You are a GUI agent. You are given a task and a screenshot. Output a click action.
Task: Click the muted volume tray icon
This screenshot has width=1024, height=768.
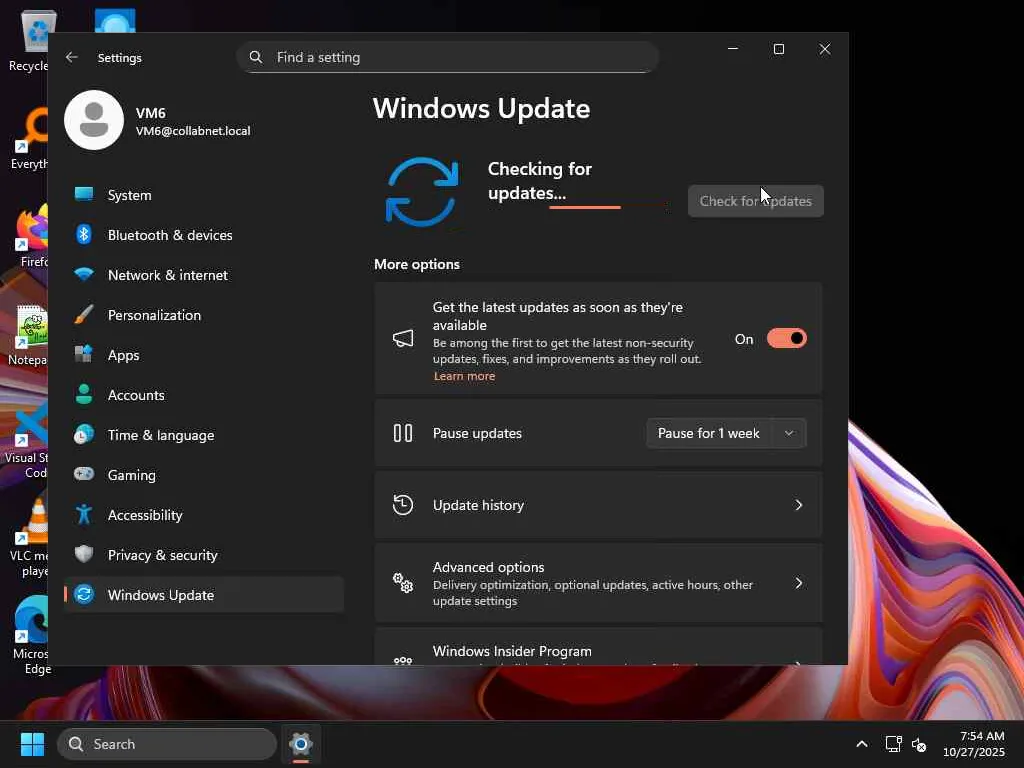(x=919, y=744)
